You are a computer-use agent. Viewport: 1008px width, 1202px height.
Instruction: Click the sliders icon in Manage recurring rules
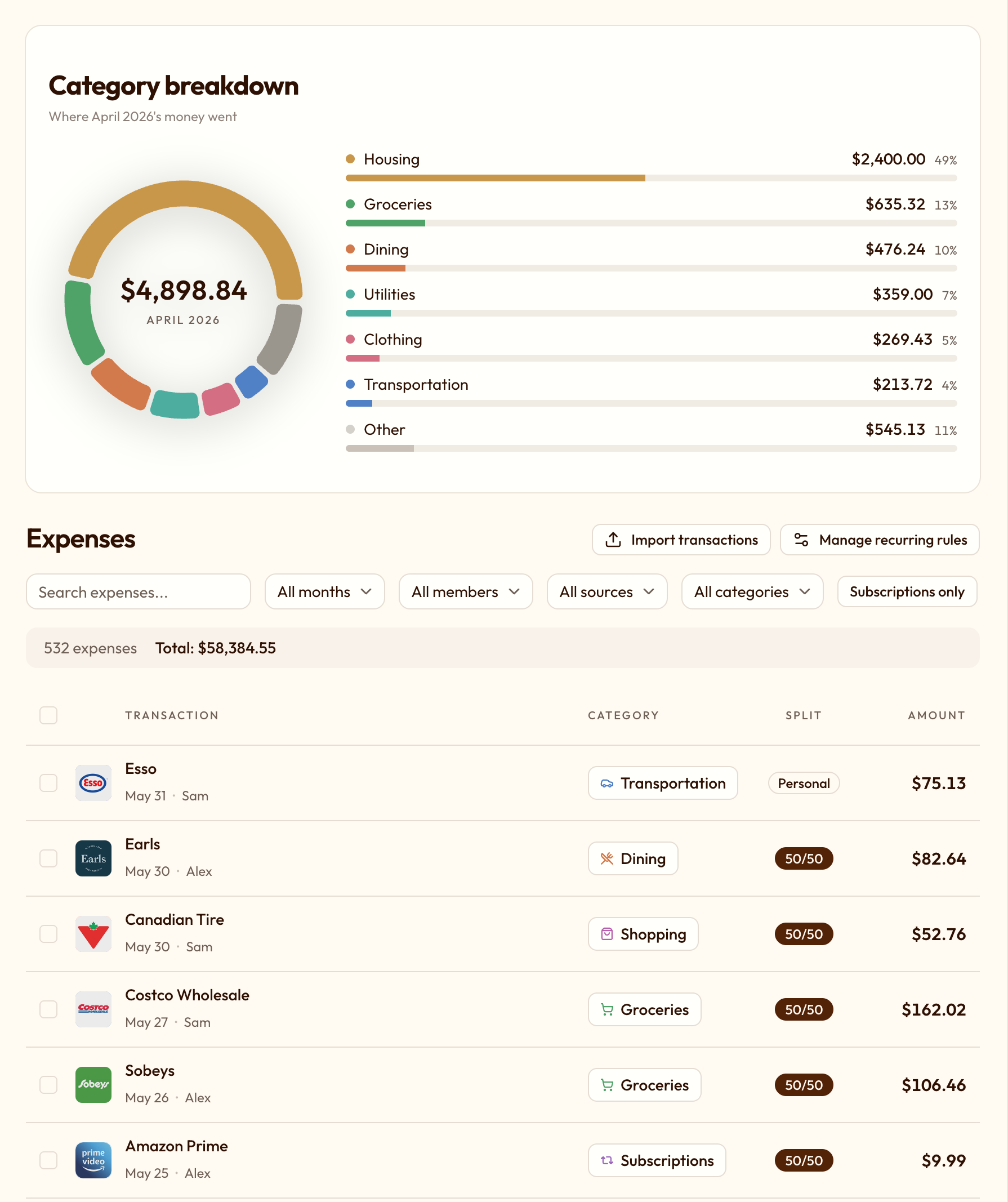[801, 540]
